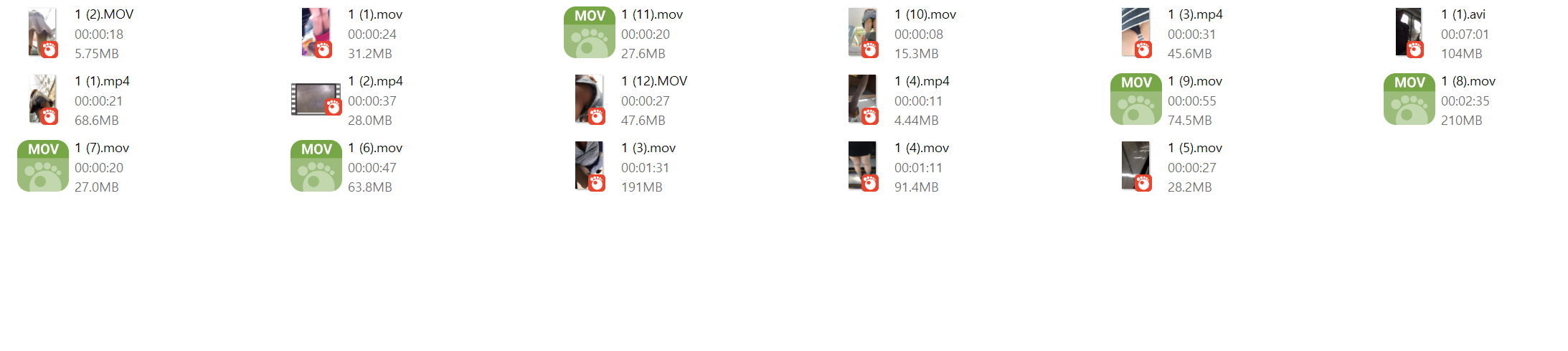
Task: Select the file name 1 (4).mov
Action: (x=922, y=148)
